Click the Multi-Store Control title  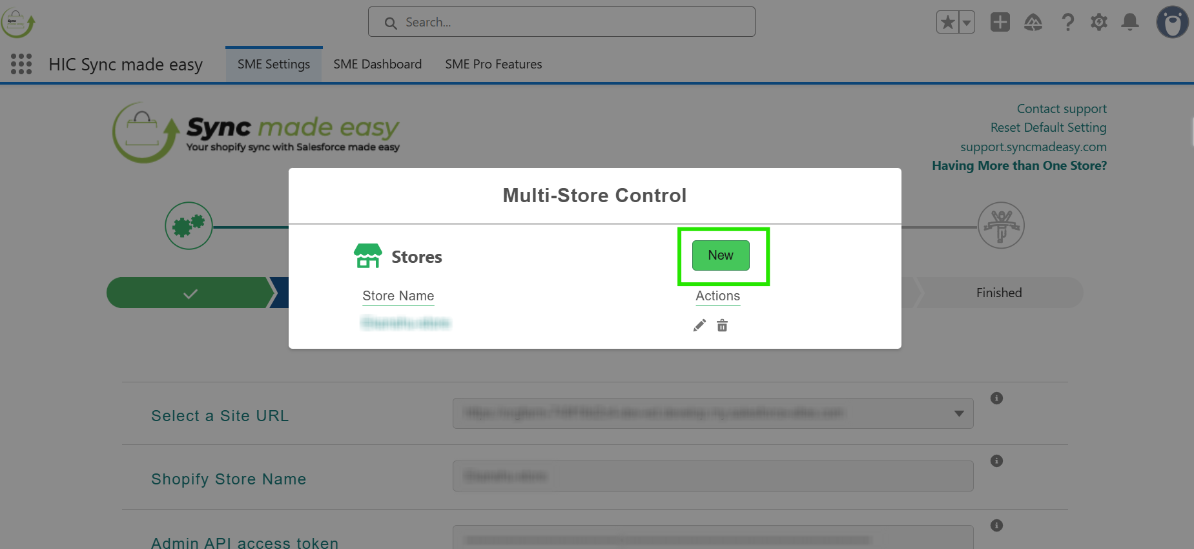595,196
